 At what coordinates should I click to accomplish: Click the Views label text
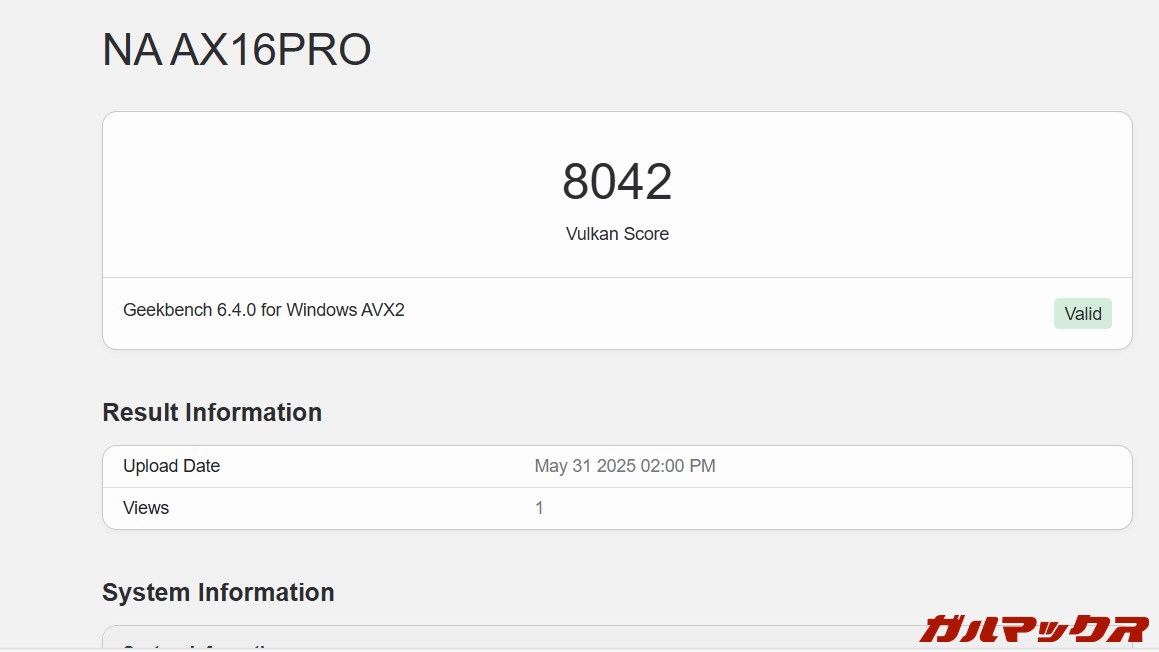click(145, 508)
